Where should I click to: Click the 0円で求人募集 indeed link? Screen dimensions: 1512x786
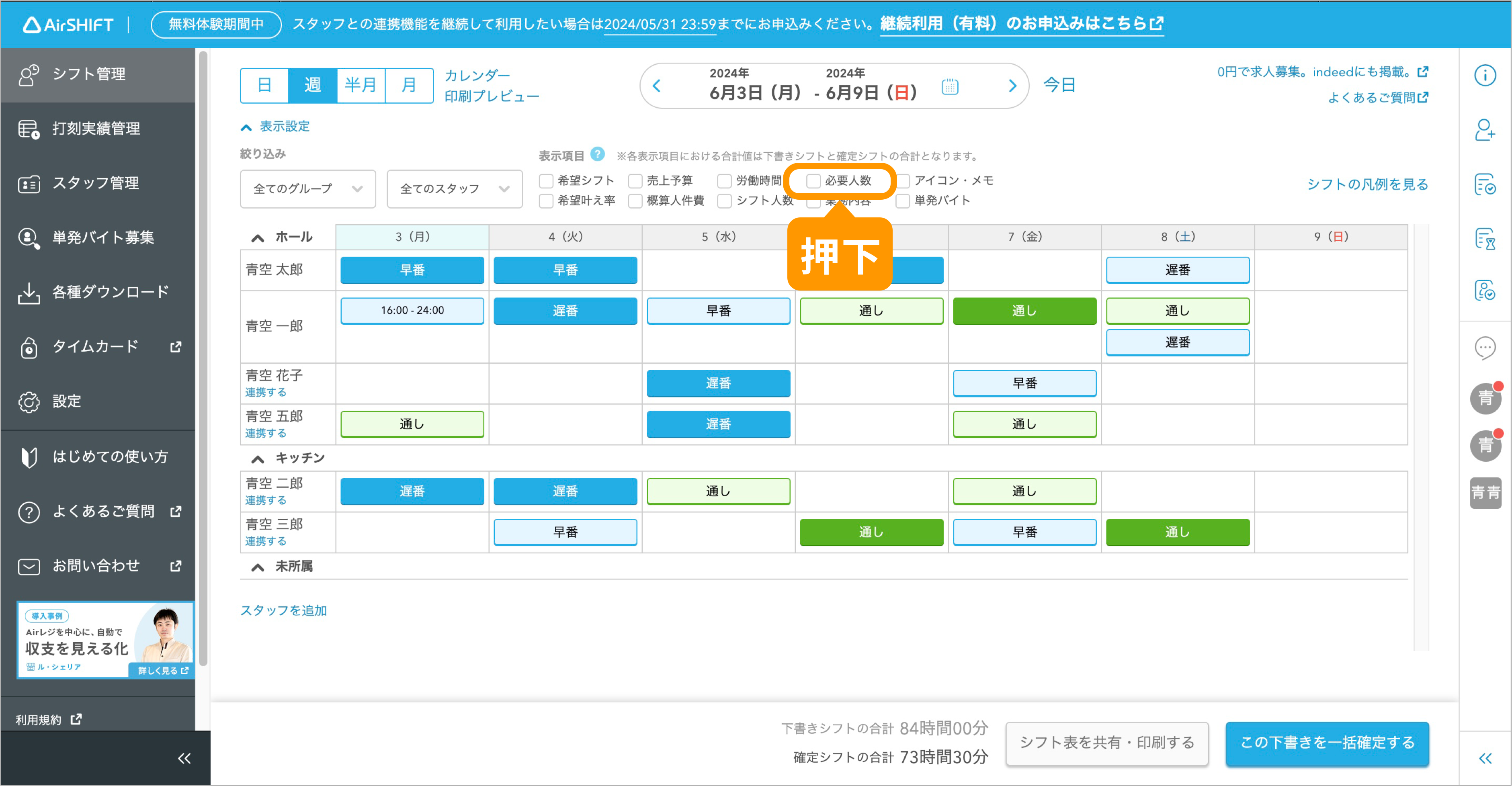(x=1322, y=72)
